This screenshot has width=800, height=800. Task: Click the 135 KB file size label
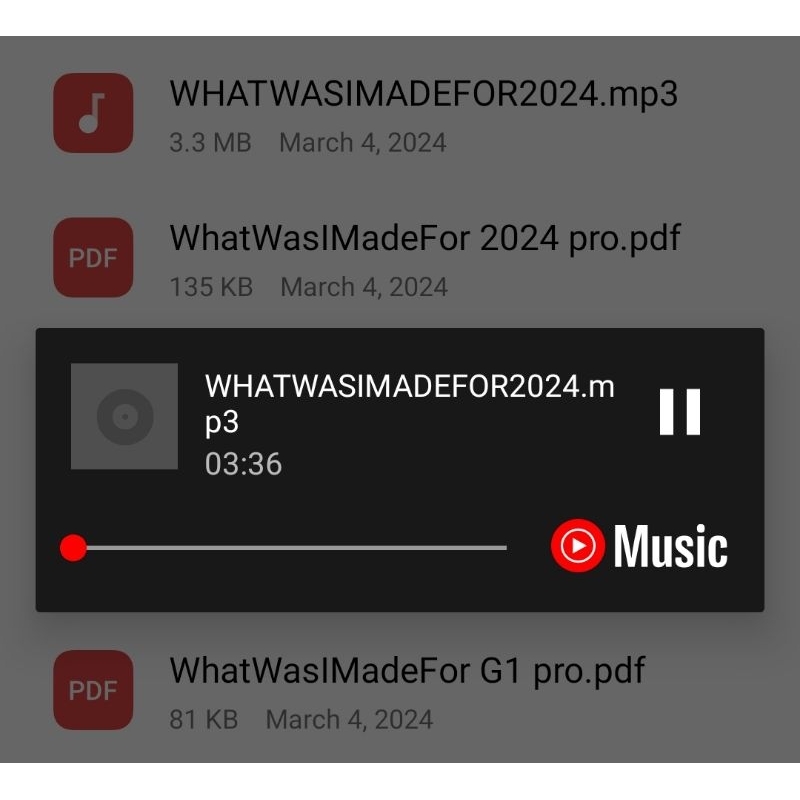click(x=211, y=287)
